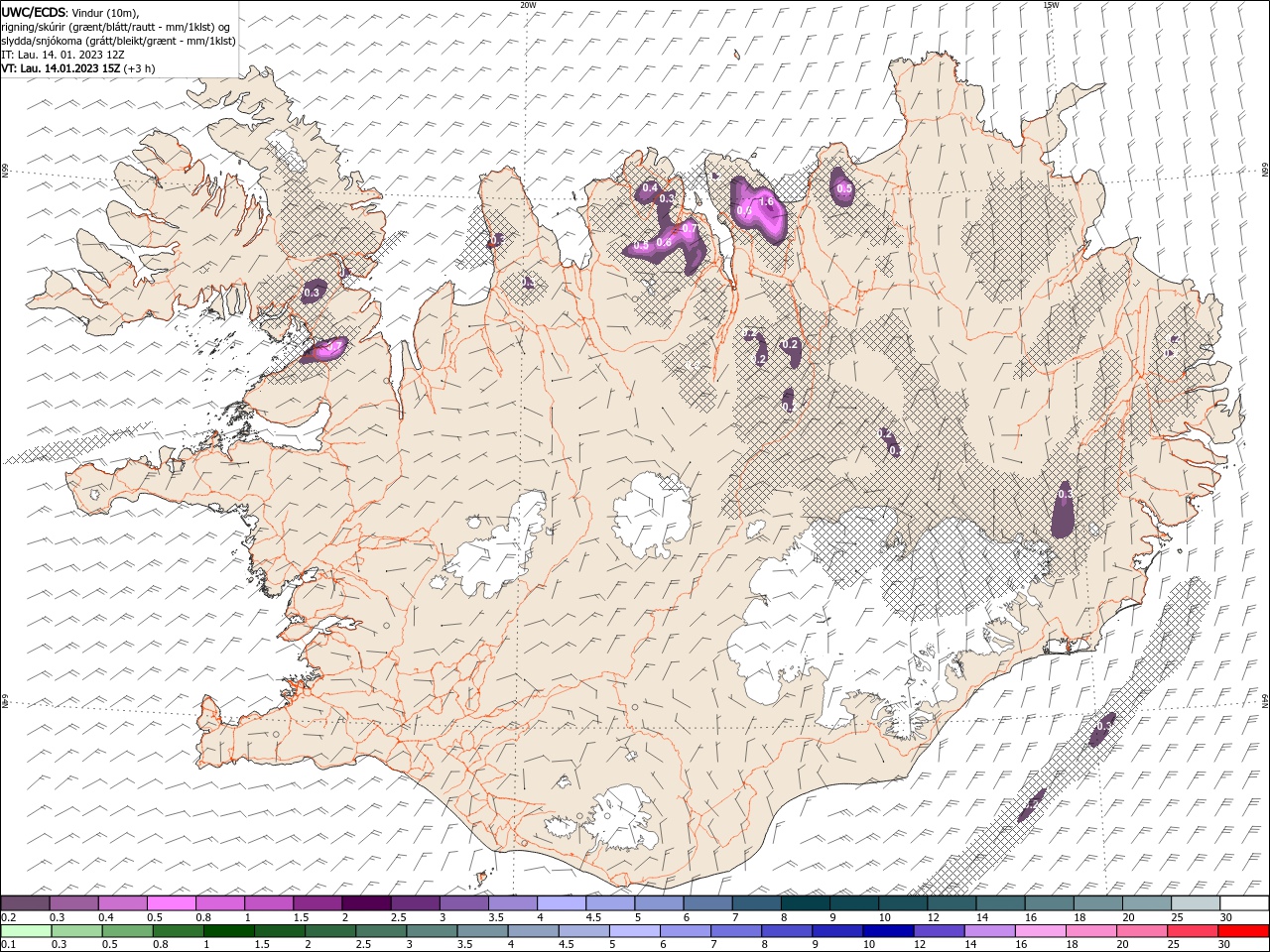Click the 'IT: Lau. 14. 01. 2023 12Z' line
The image size is (1270, 952).
tap(63, 55)
